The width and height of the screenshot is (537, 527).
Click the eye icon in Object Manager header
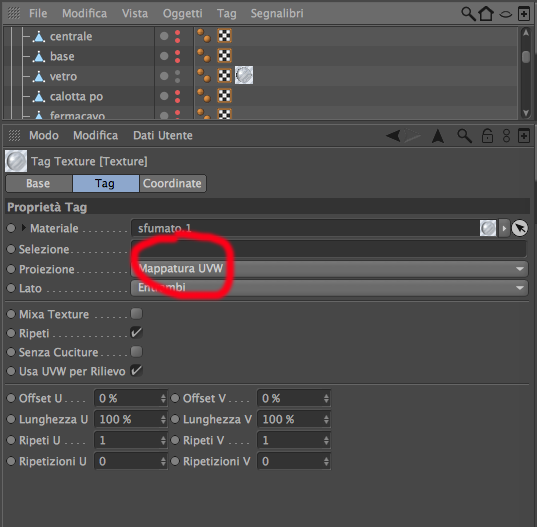[505, 14]
